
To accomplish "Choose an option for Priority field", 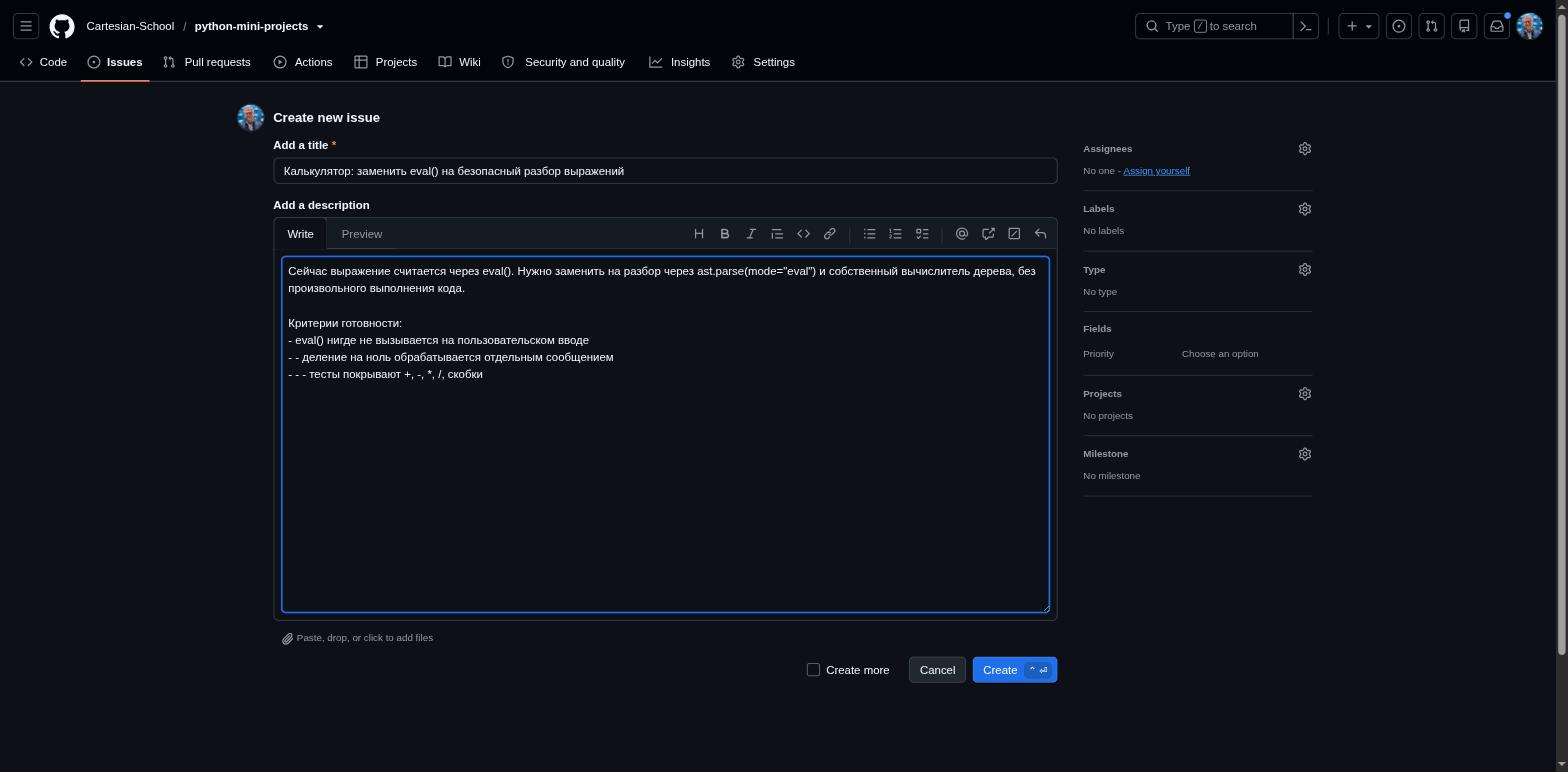I will coord(1220,354).
